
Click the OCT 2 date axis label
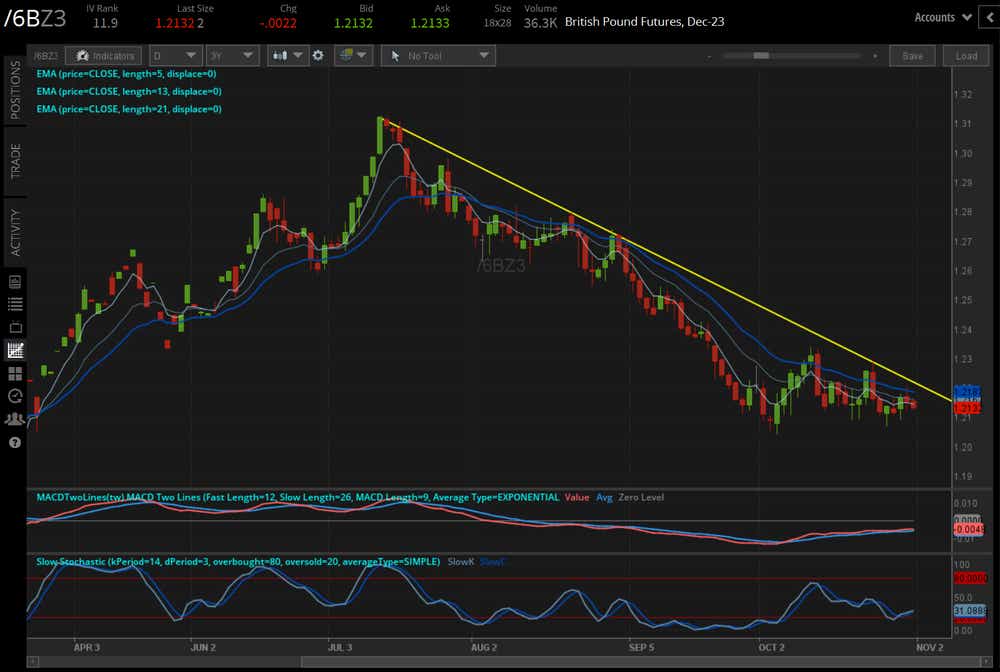[x=771, y=647]
